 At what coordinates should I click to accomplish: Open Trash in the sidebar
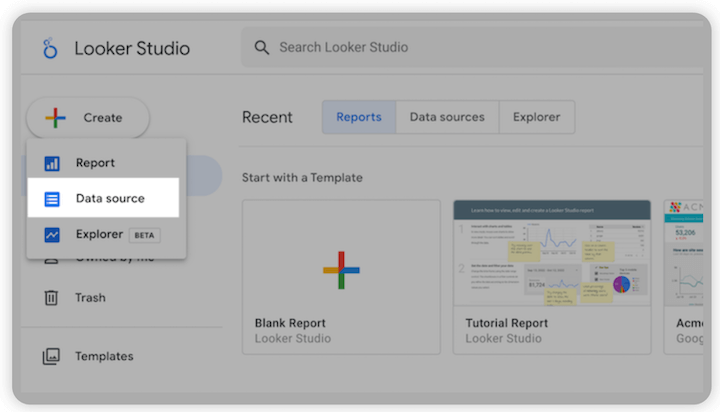coord(89,298)
